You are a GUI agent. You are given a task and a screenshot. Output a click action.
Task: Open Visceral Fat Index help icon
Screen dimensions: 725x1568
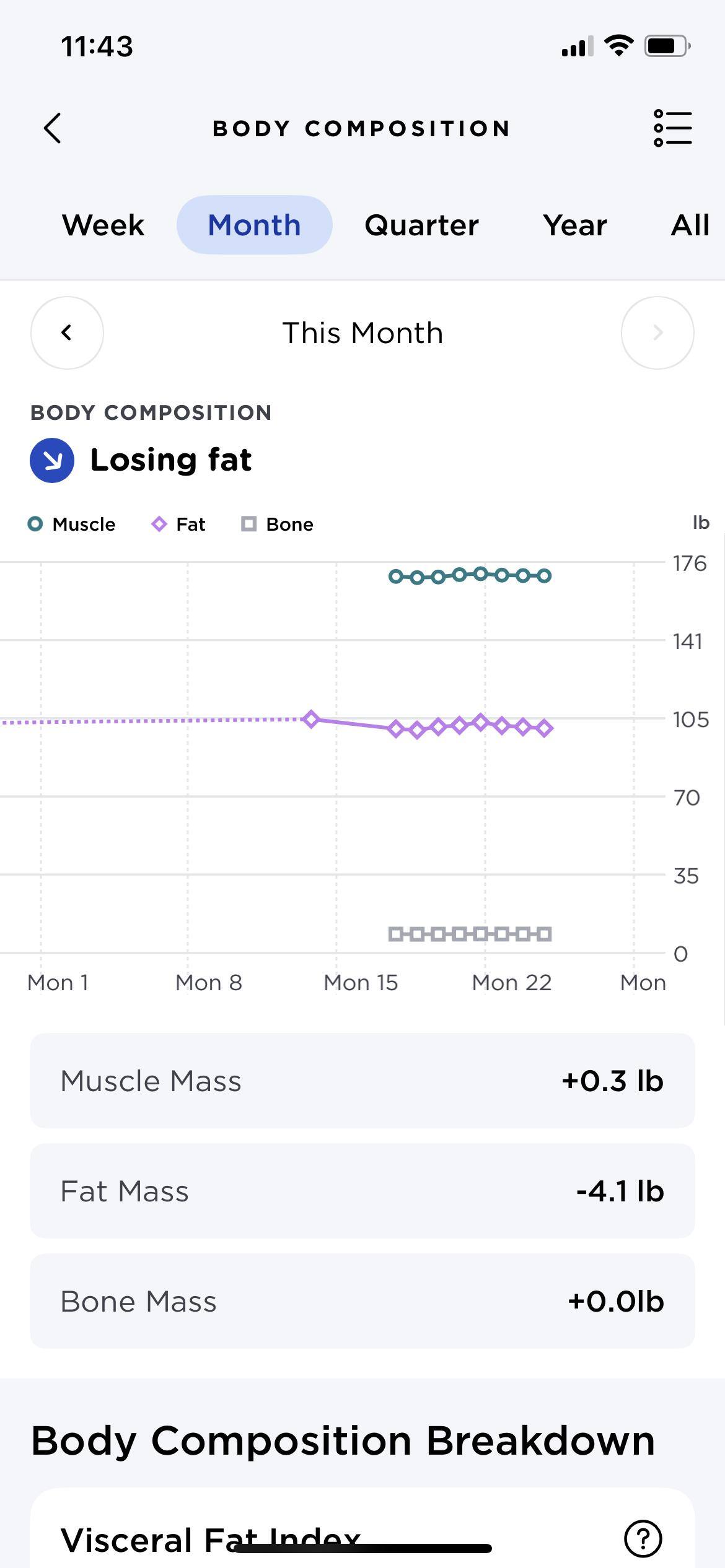pos(643,1538)
